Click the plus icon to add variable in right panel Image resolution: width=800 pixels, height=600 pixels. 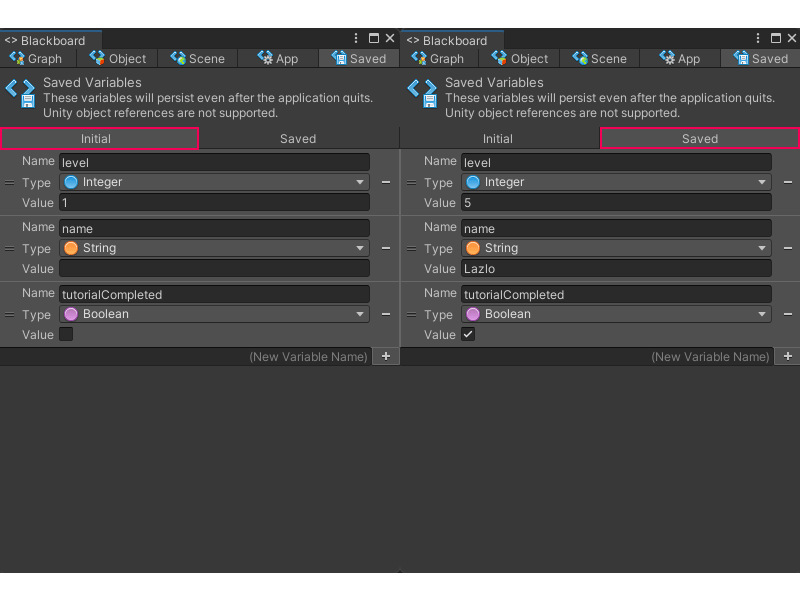[788, 356]
